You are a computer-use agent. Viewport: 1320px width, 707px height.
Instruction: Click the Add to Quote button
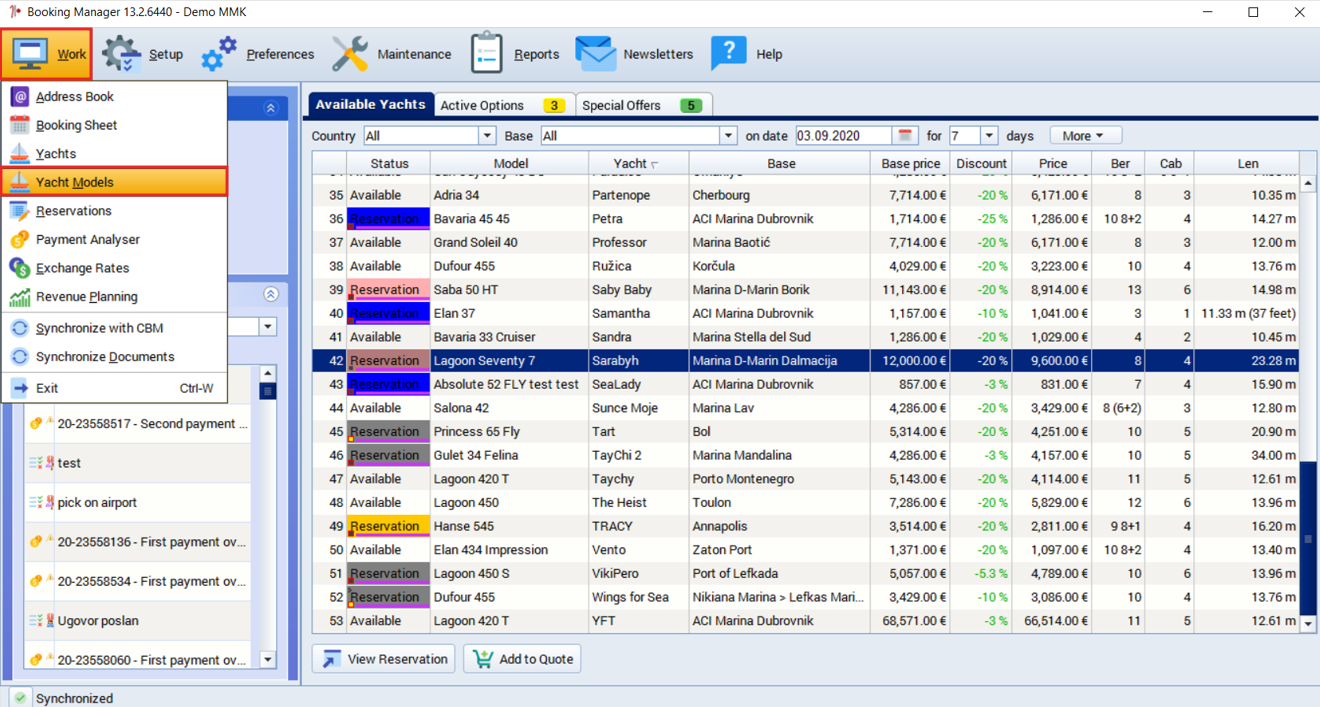pos(522,659)
